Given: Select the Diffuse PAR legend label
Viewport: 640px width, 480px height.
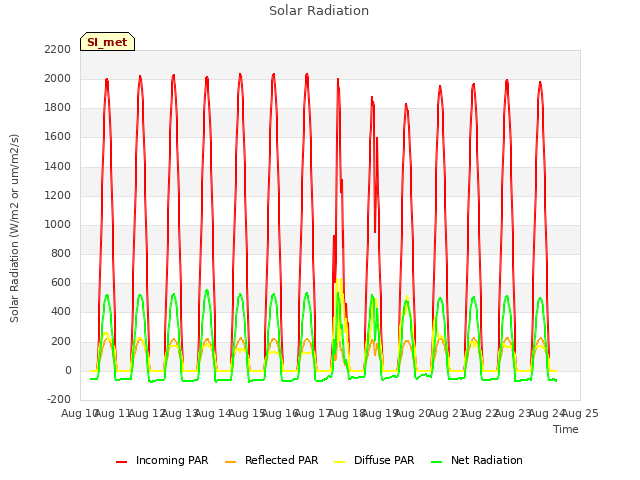Looking at the screenshot, I should coord(384,460).
